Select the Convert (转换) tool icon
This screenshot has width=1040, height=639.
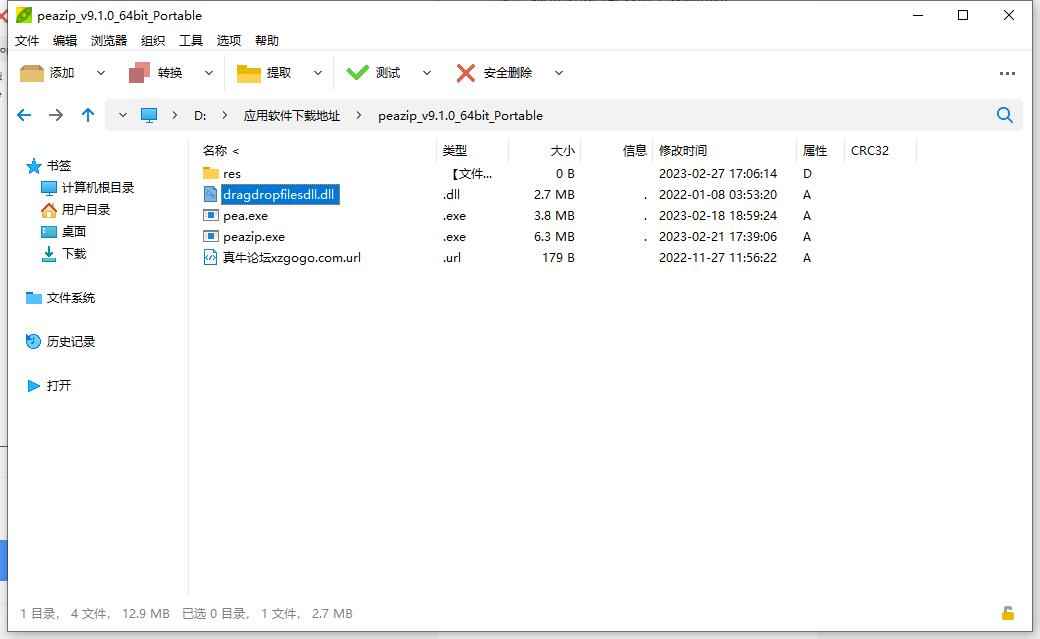coord(140,72)
